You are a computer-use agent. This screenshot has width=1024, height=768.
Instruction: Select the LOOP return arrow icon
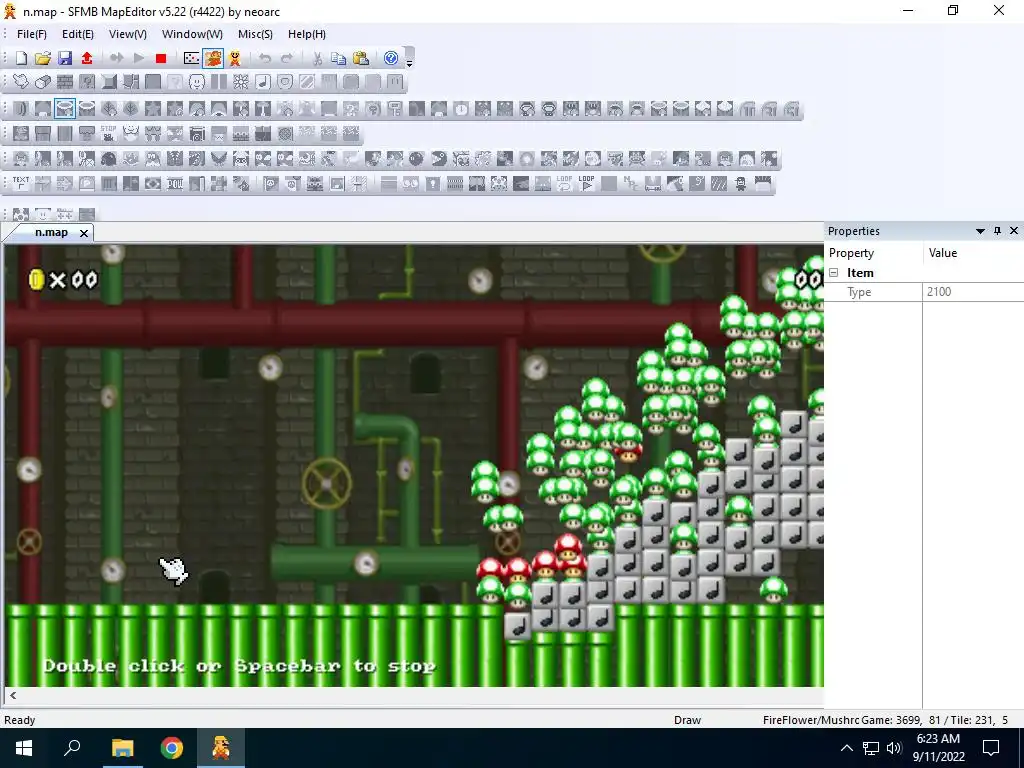[564, 184]
